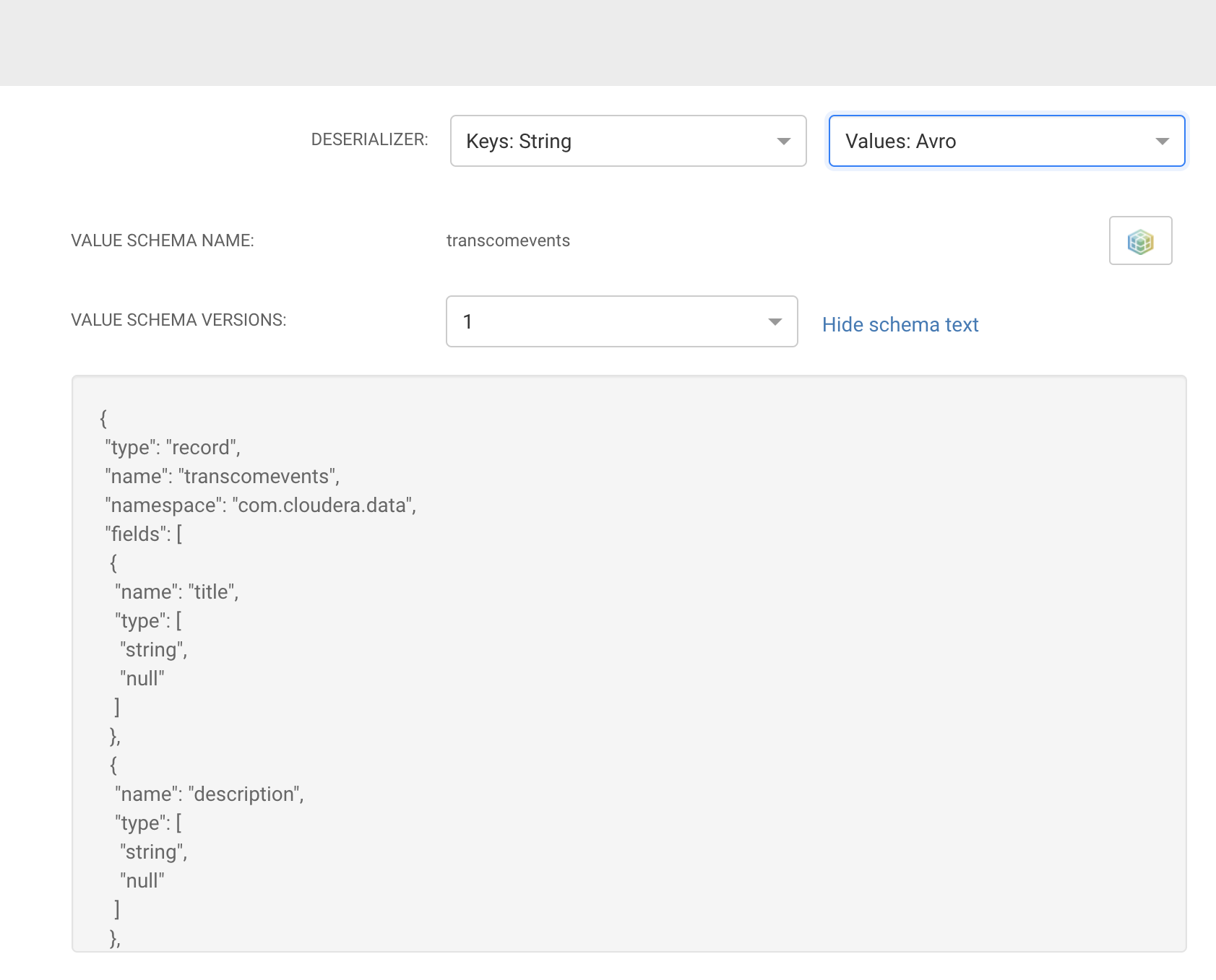Click the transcomevents schema name value
Viewport: 1216px width, 980px height.
tap(508, 241)
